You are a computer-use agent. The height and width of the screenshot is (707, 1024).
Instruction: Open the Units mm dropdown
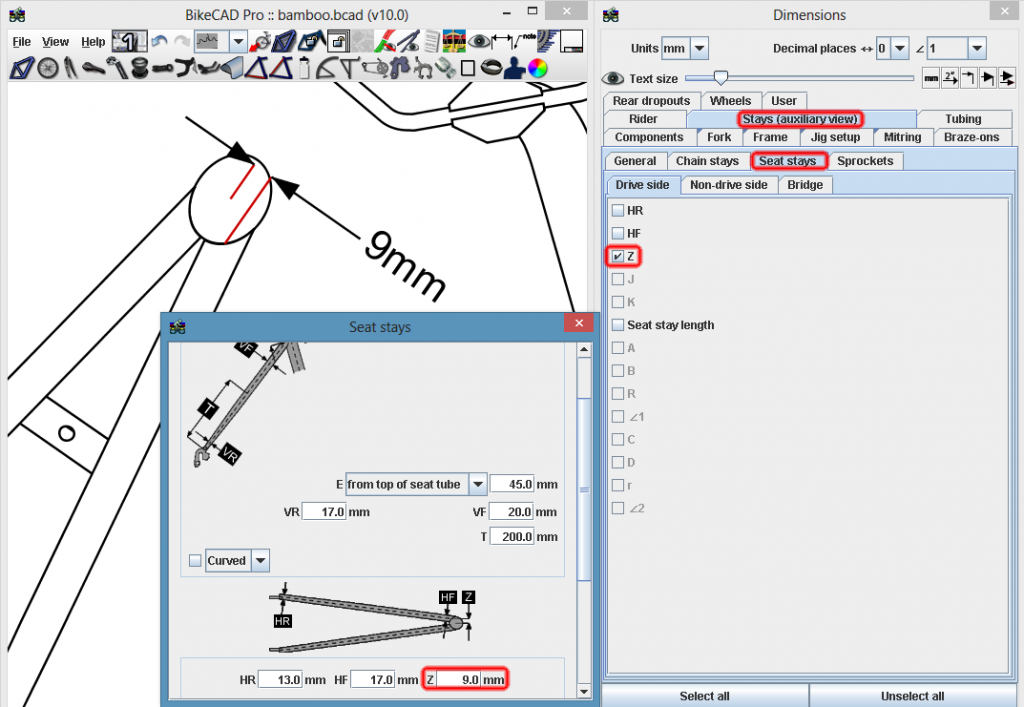tap(699, 48)
